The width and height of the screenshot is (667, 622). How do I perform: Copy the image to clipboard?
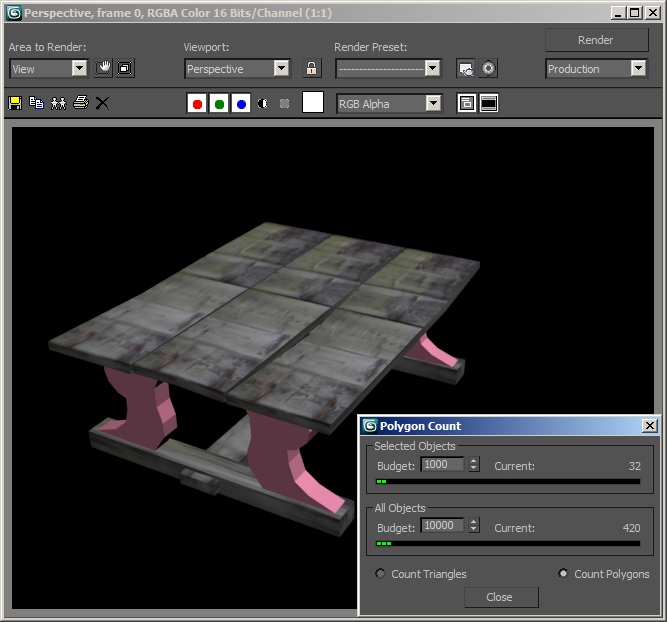coord(37,103)
